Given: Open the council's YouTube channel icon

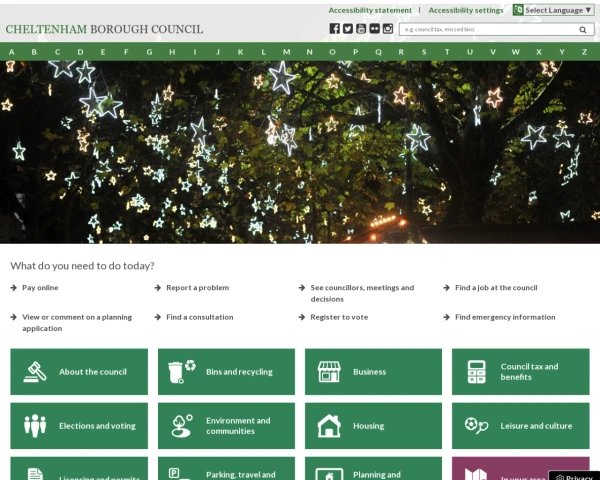Looking at the screenshot, I should tap(361, 29).
